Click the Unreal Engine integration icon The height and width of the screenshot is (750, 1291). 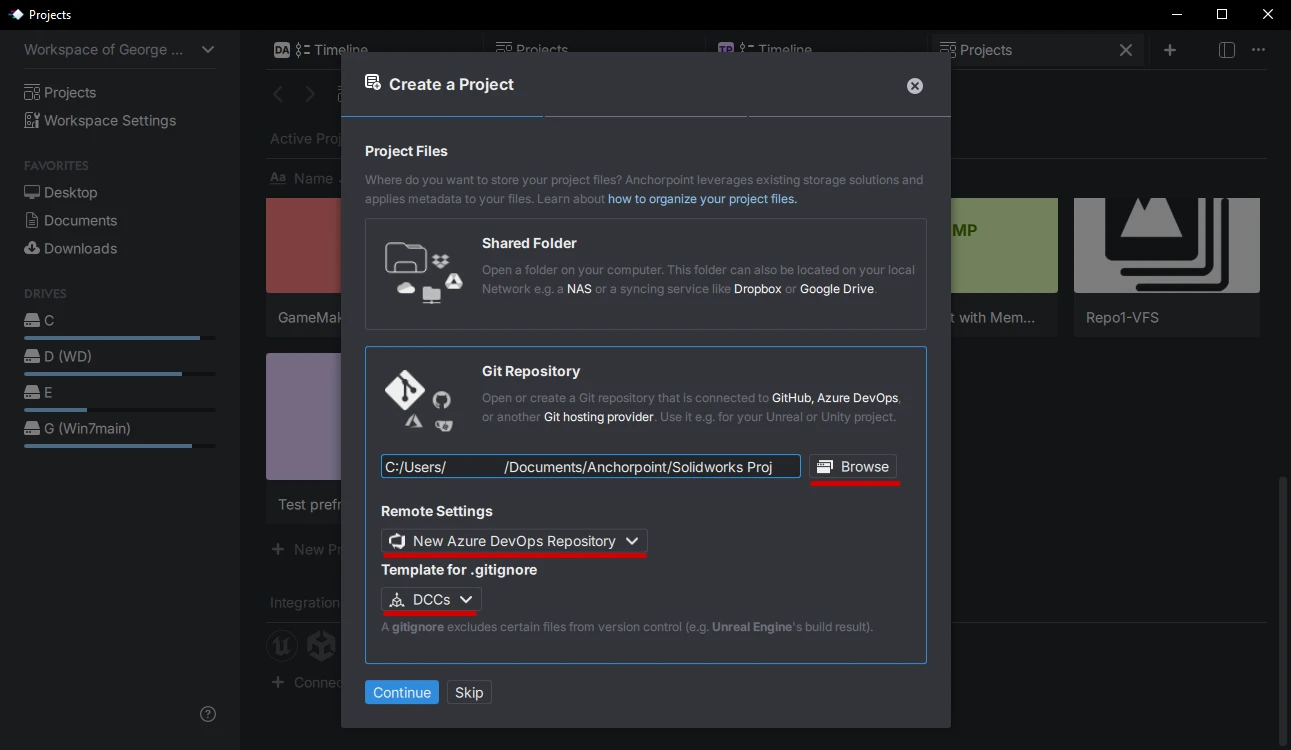[x=282, y=646]
